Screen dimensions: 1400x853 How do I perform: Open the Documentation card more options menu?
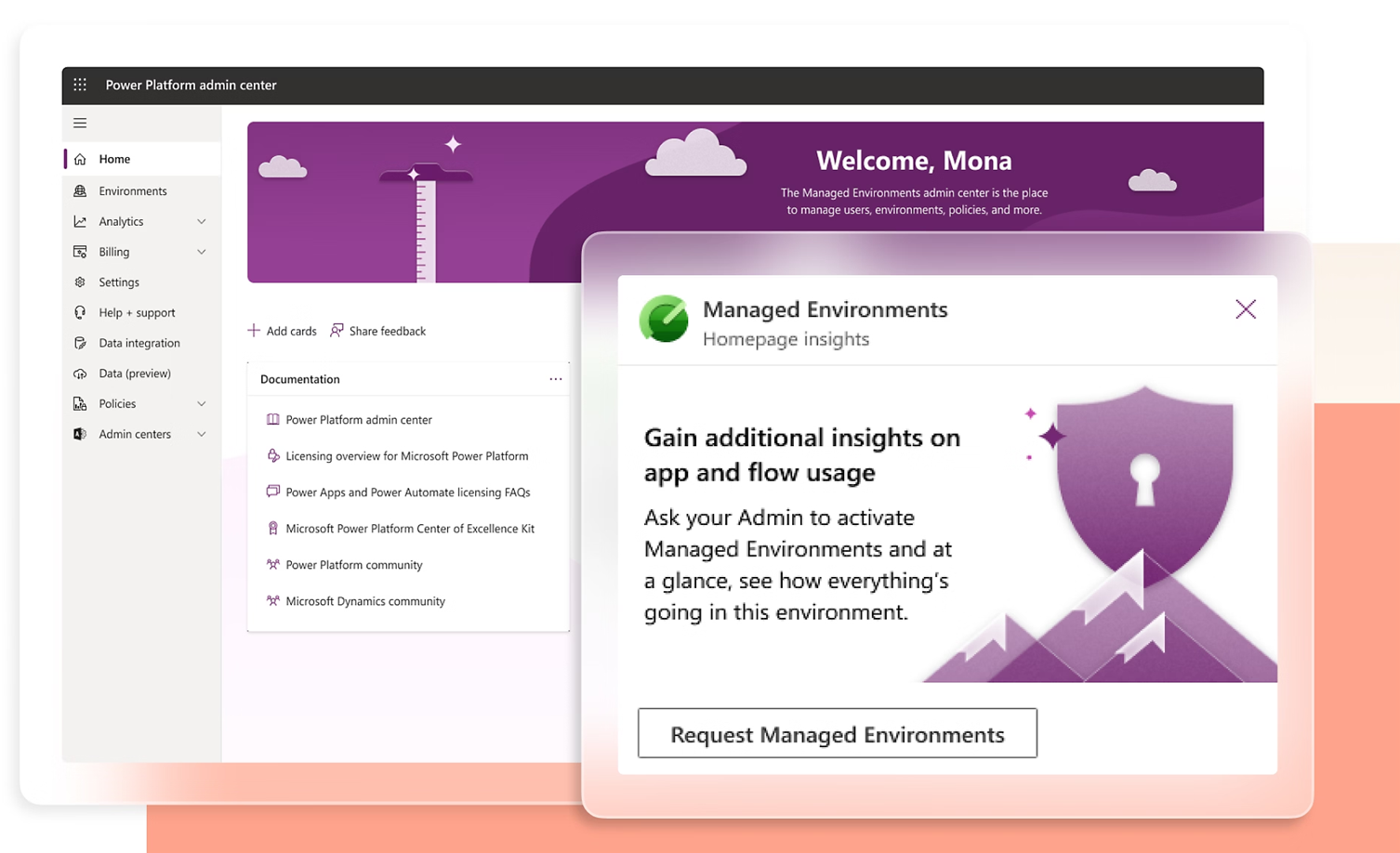coord(555,379)
